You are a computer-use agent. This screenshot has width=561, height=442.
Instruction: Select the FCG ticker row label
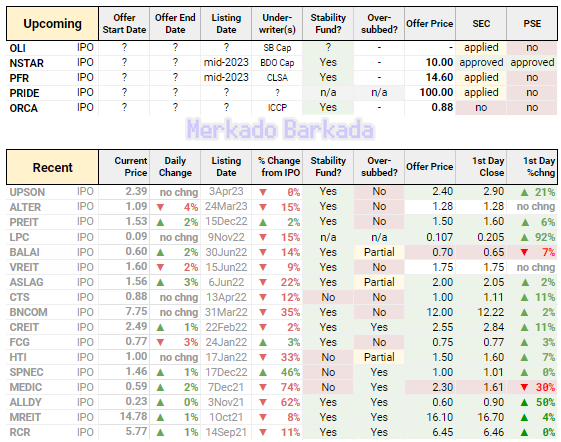pos(19,343)
